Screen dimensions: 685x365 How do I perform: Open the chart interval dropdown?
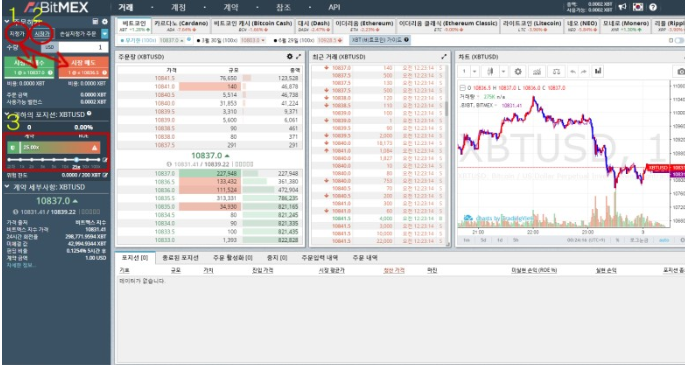click(470, 71)
